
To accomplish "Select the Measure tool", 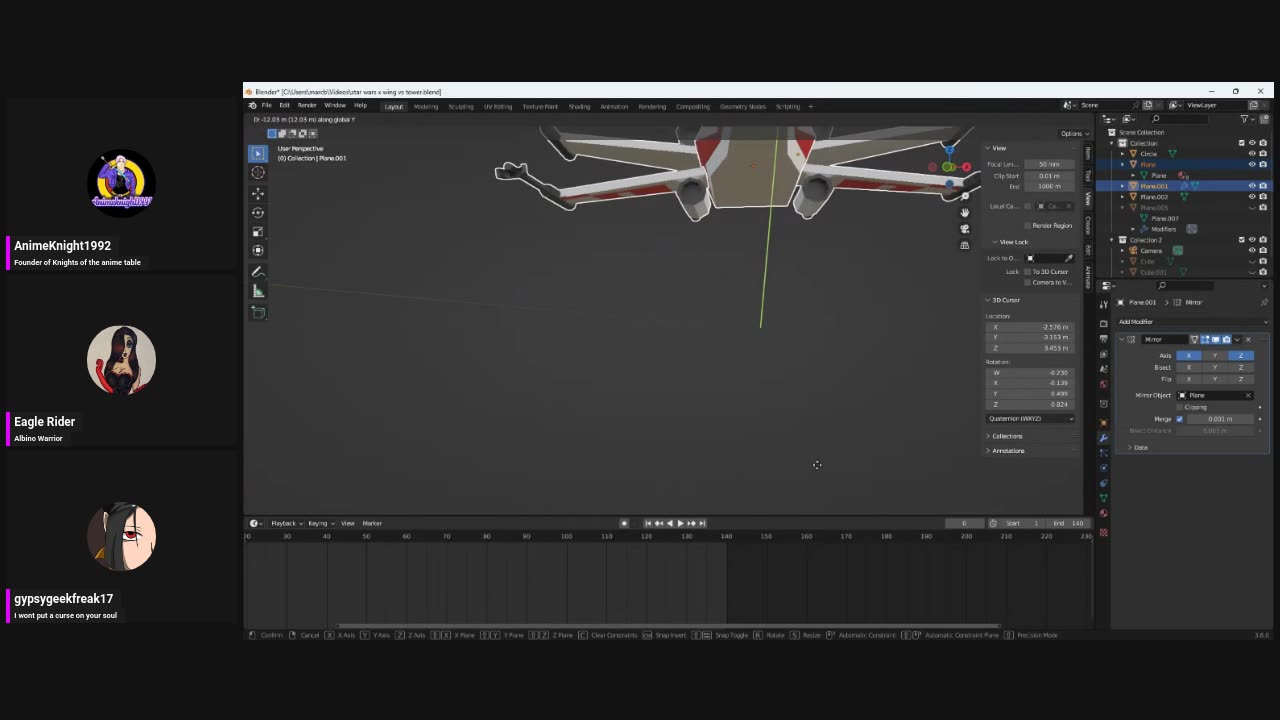I will point(258,291).
